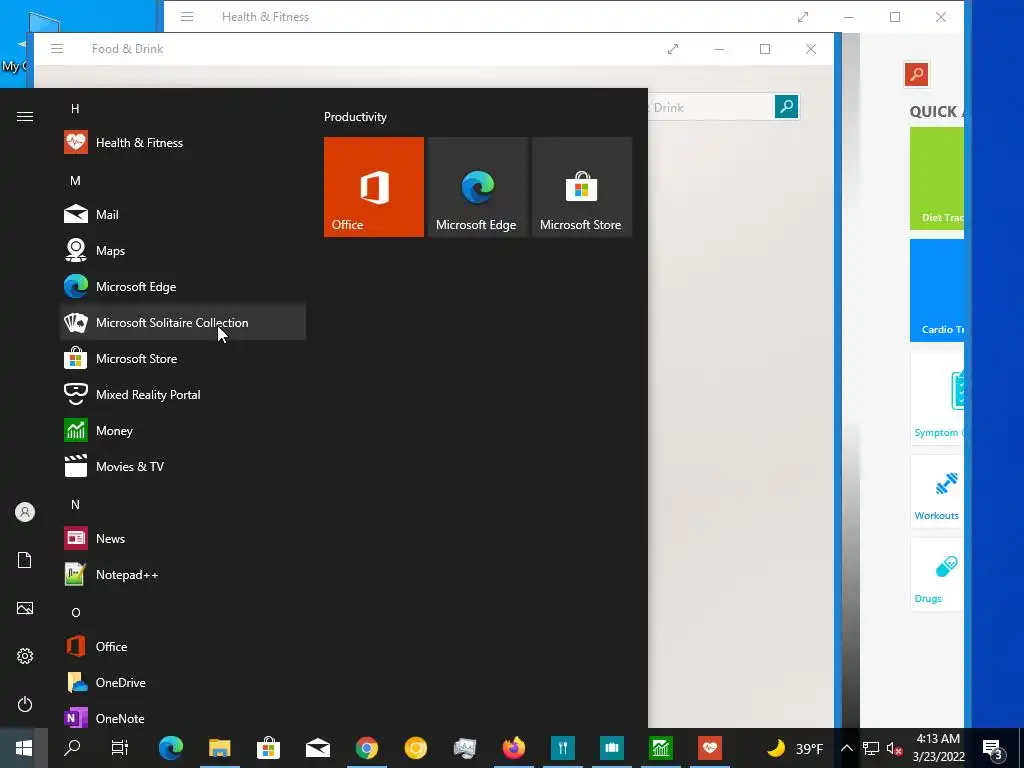Screen dimensions: 1024x768
Task: Click the Windows Start button
Action: pyautogui.click(x=24, y=748)
